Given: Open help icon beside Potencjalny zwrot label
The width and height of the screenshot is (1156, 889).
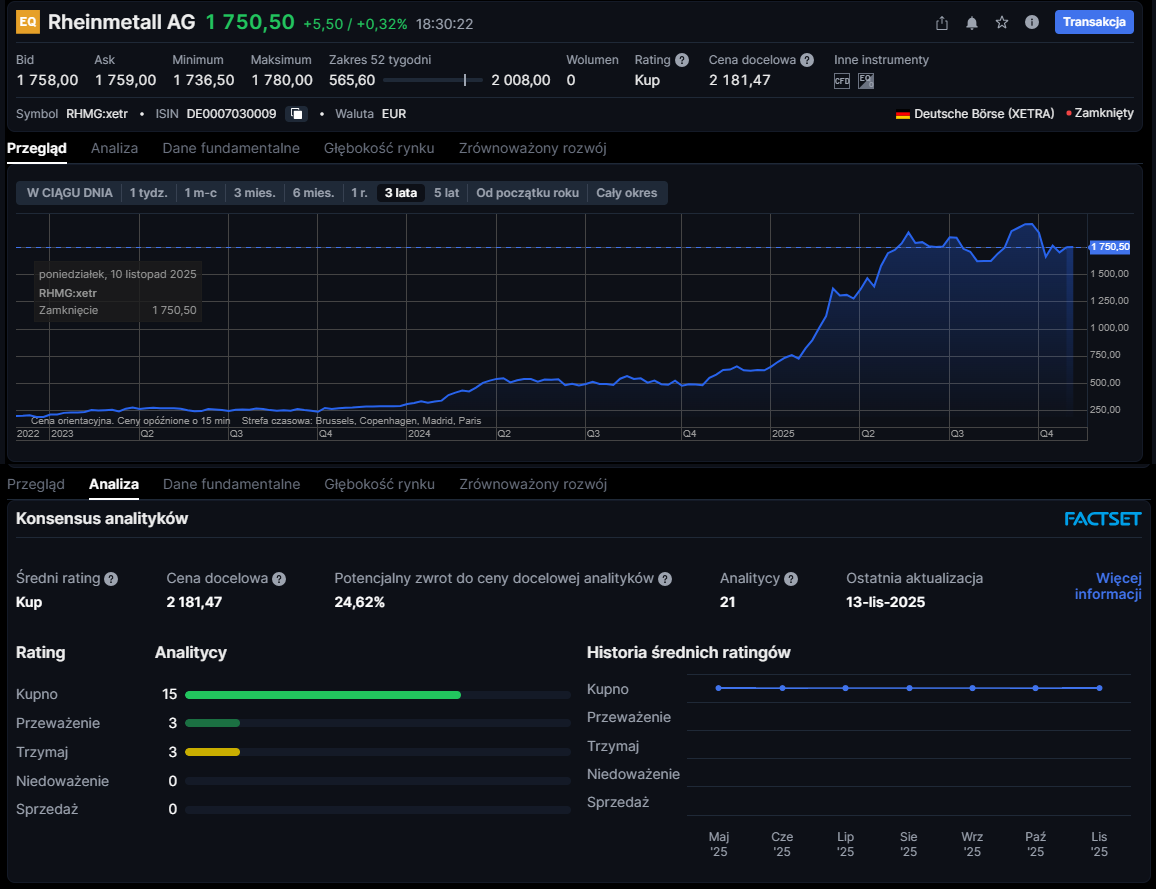Looking at the screenshot, I should coord(665,579).
